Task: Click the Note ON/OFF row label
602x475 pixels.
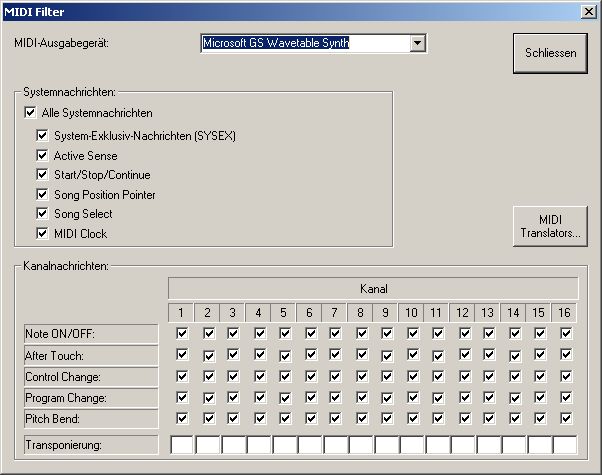Action: [91, 334]
